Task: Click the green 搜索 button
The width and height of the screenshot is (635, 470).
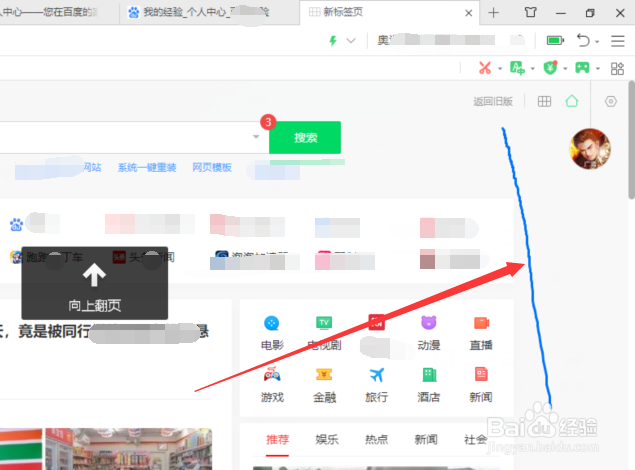Action: 305,137
